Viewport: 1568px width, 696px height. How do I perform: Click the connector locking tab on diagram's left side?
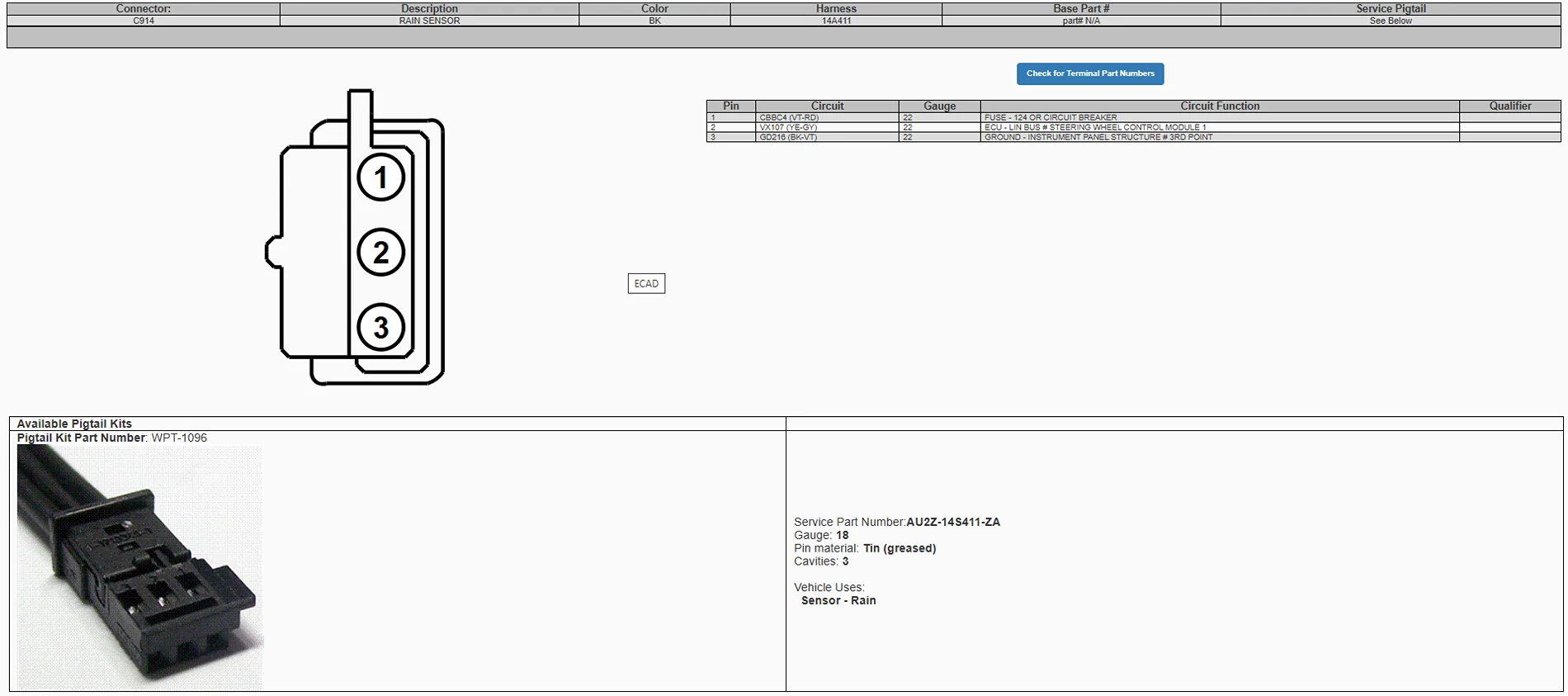[273, 252]
